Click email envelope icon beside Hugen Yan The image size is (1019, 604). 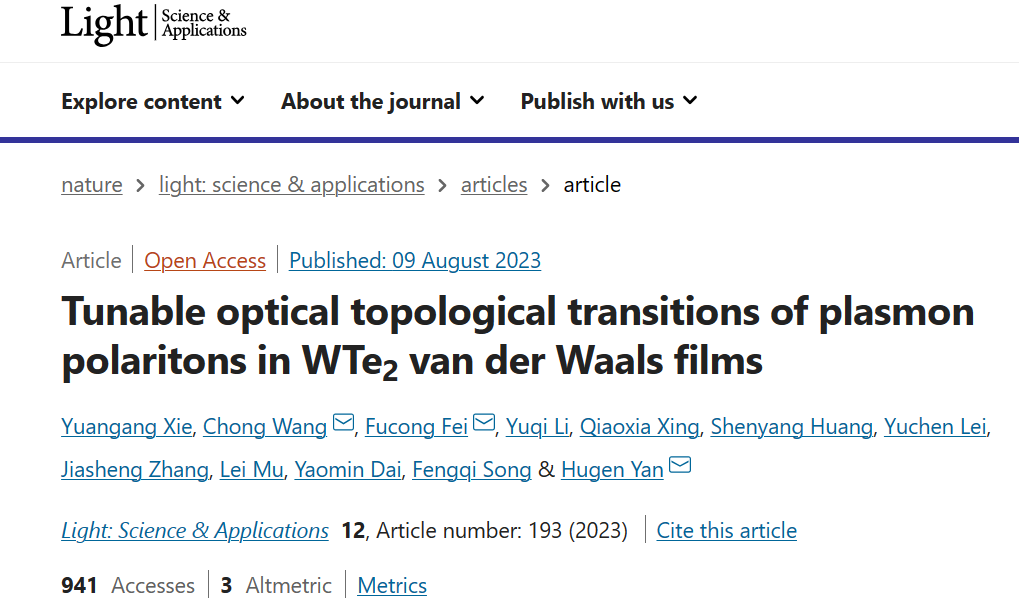(680, 466)
